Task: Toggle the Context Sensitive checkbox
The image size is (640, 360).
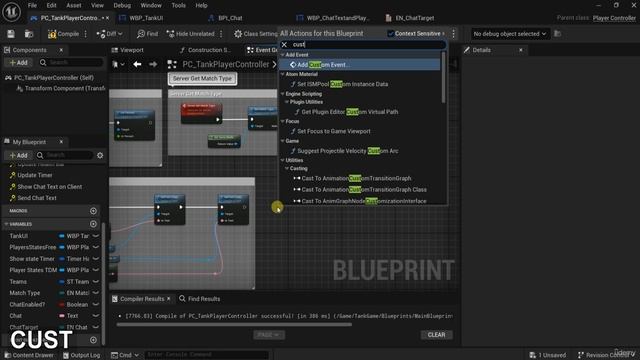Action: coord(391,33)
